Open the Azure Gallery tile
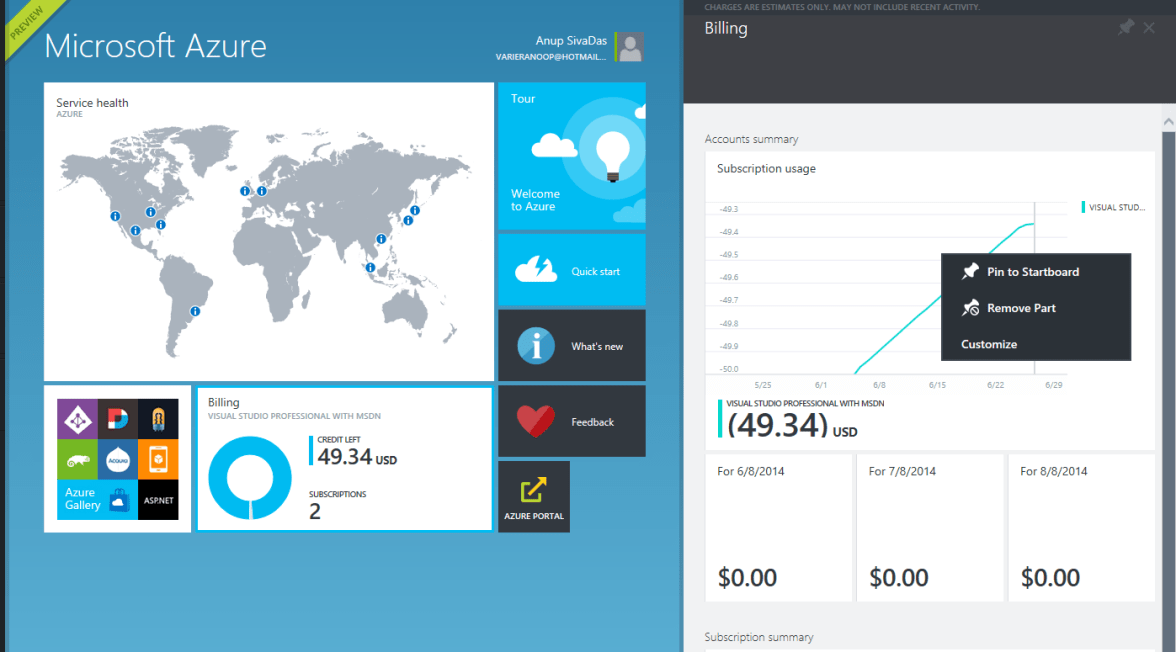Screen dimensions: 1176x652 pyautogui.click(x=117, y=459)
